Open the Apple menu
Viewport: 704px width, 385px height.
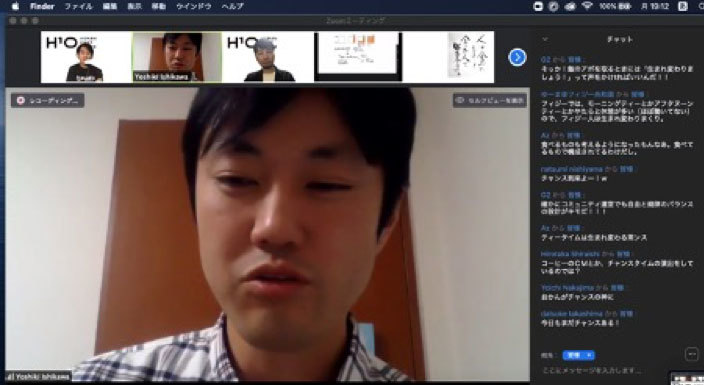pyautogui.click(x=15, y=6)
